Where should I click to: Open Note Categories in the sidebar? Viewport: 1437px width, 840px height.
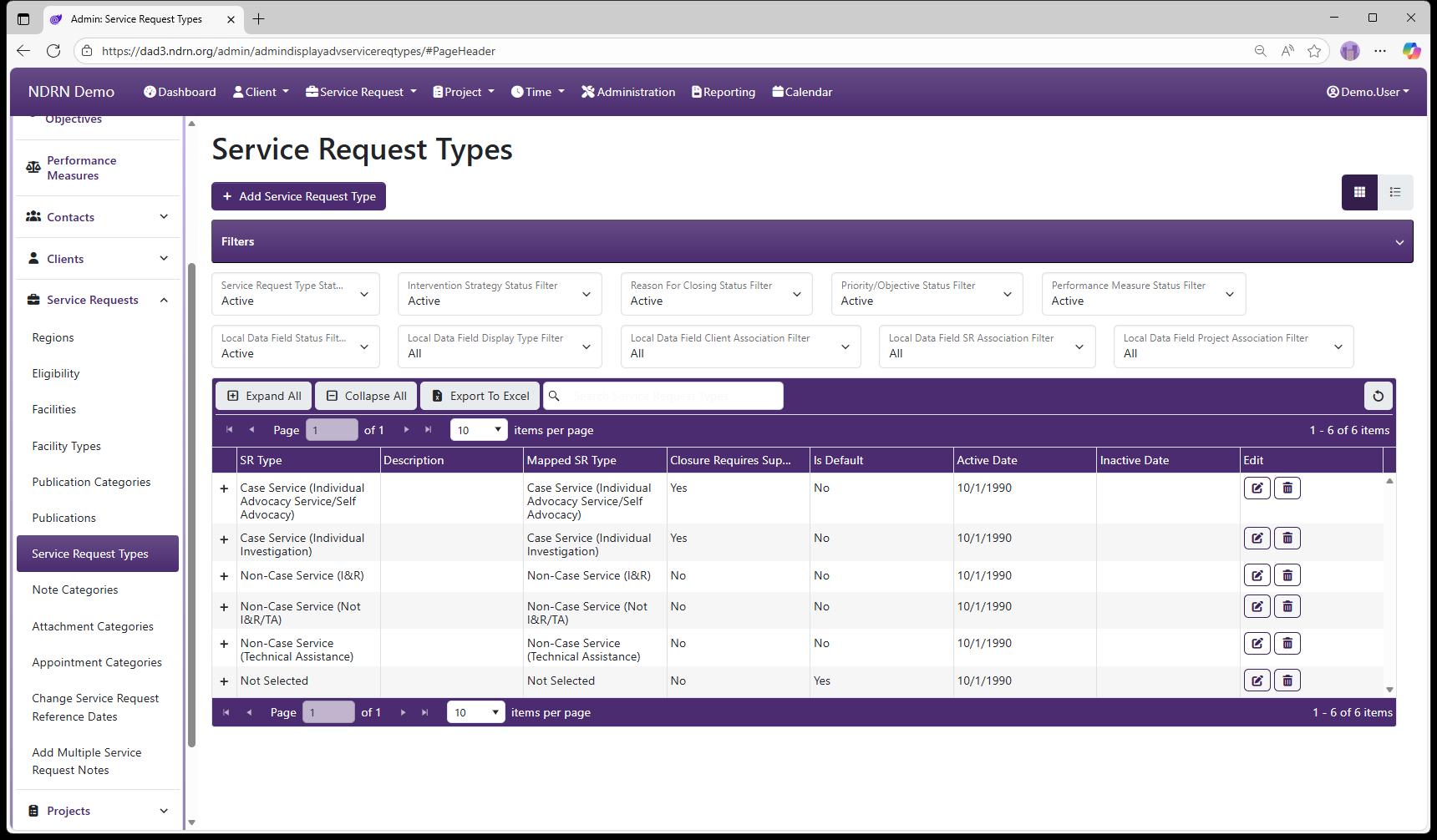point(75,590)
